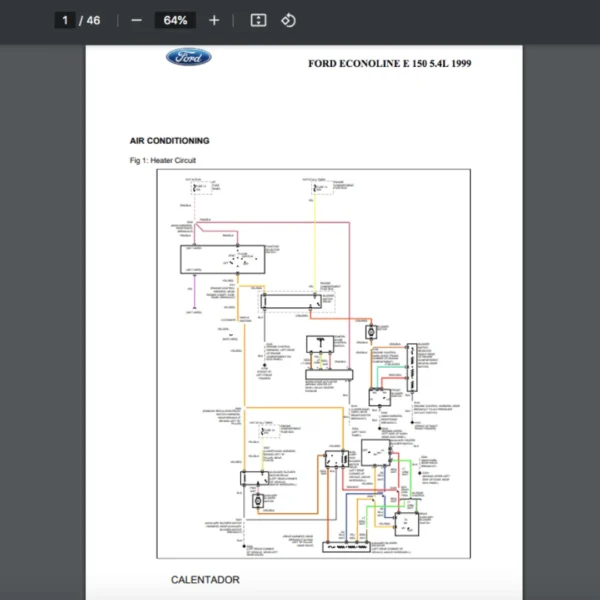
Task: Select the AIR CONDITIONING heading
Action: (x=169, y=141)
